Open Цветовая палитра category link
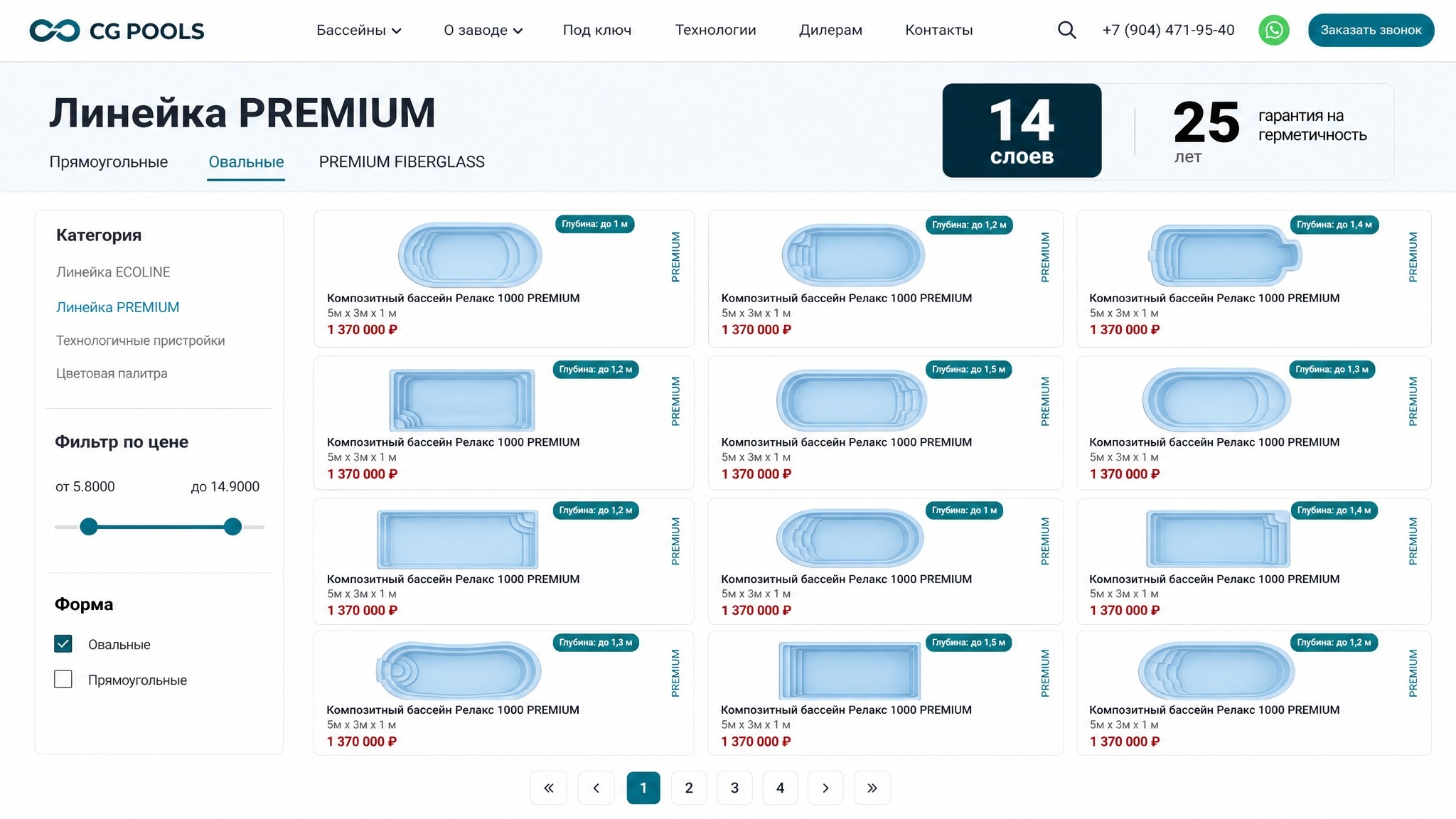 112,373
